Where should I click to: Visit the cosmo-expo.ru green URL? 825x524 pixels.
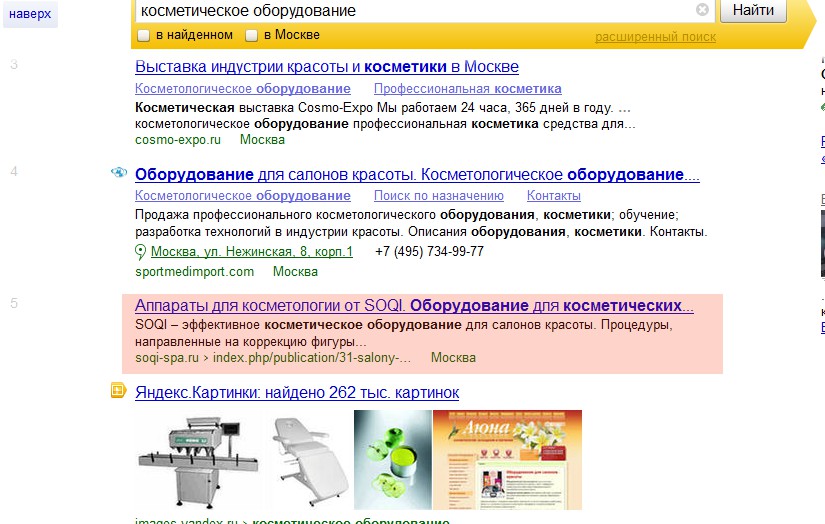point(178,139)
